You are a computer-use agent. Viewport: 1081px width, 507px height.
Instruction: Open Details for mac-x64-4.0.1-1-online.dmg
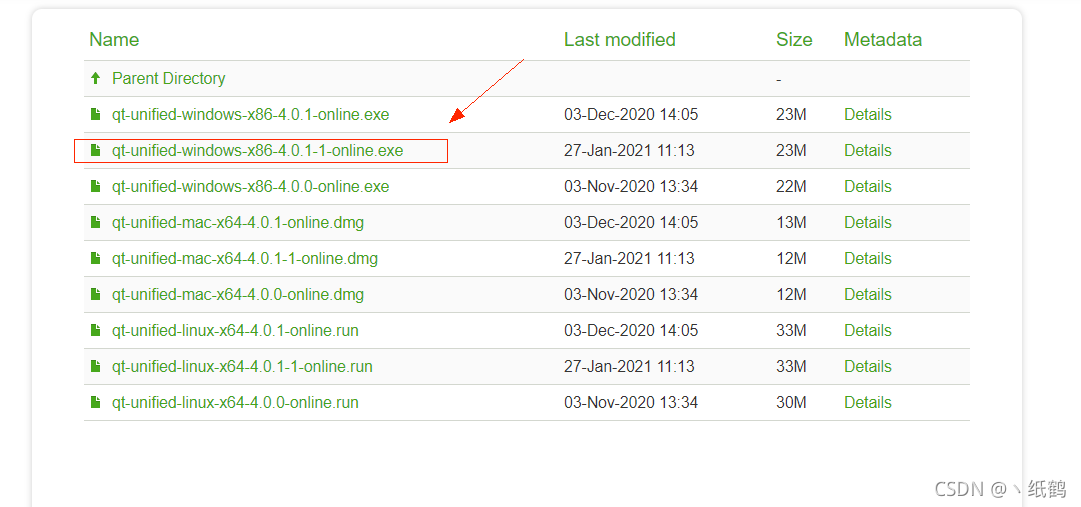coord(867,259)
